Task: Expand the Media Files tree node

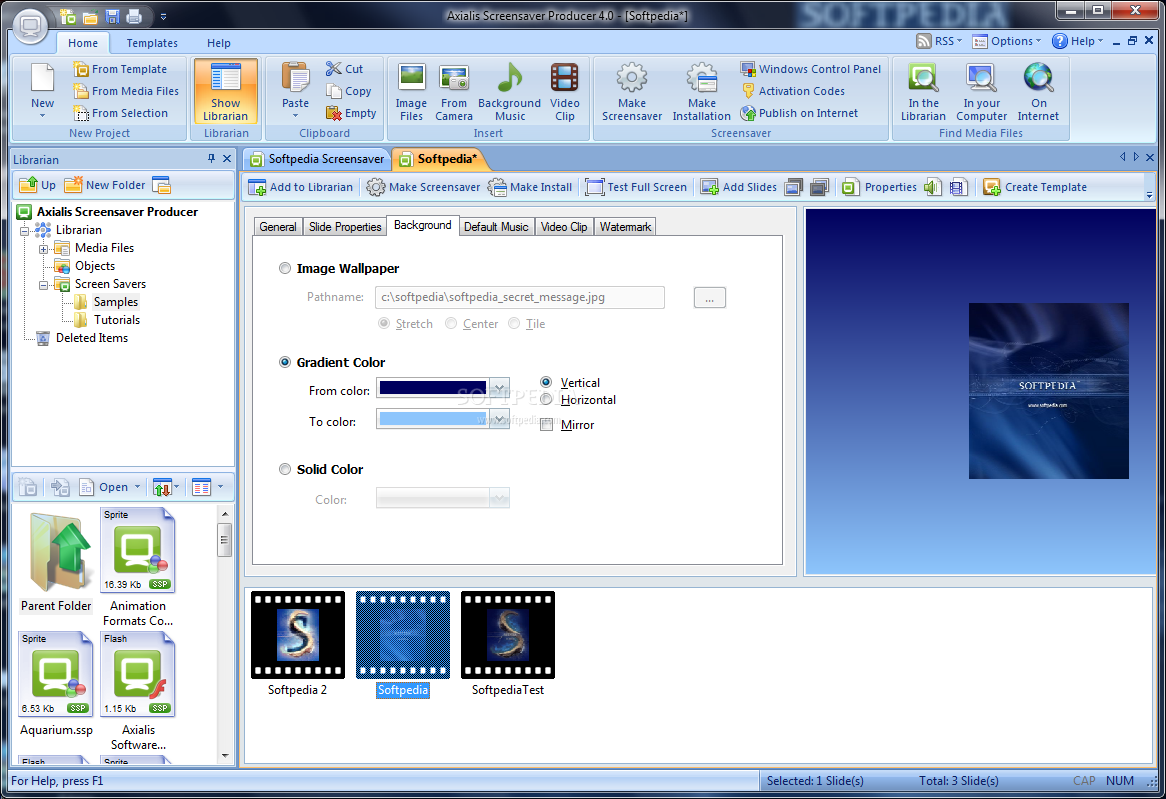Action: coord(43,248)
